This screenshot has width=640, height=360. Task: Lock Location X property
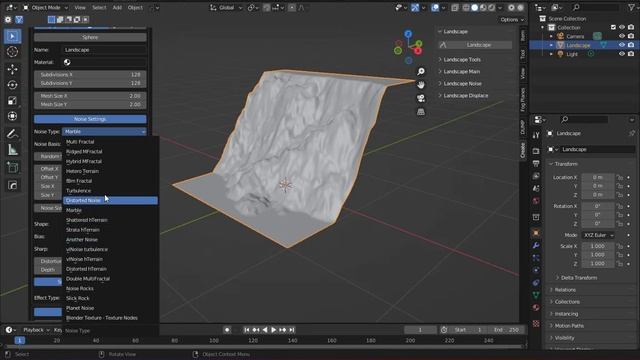coord(620,178)
